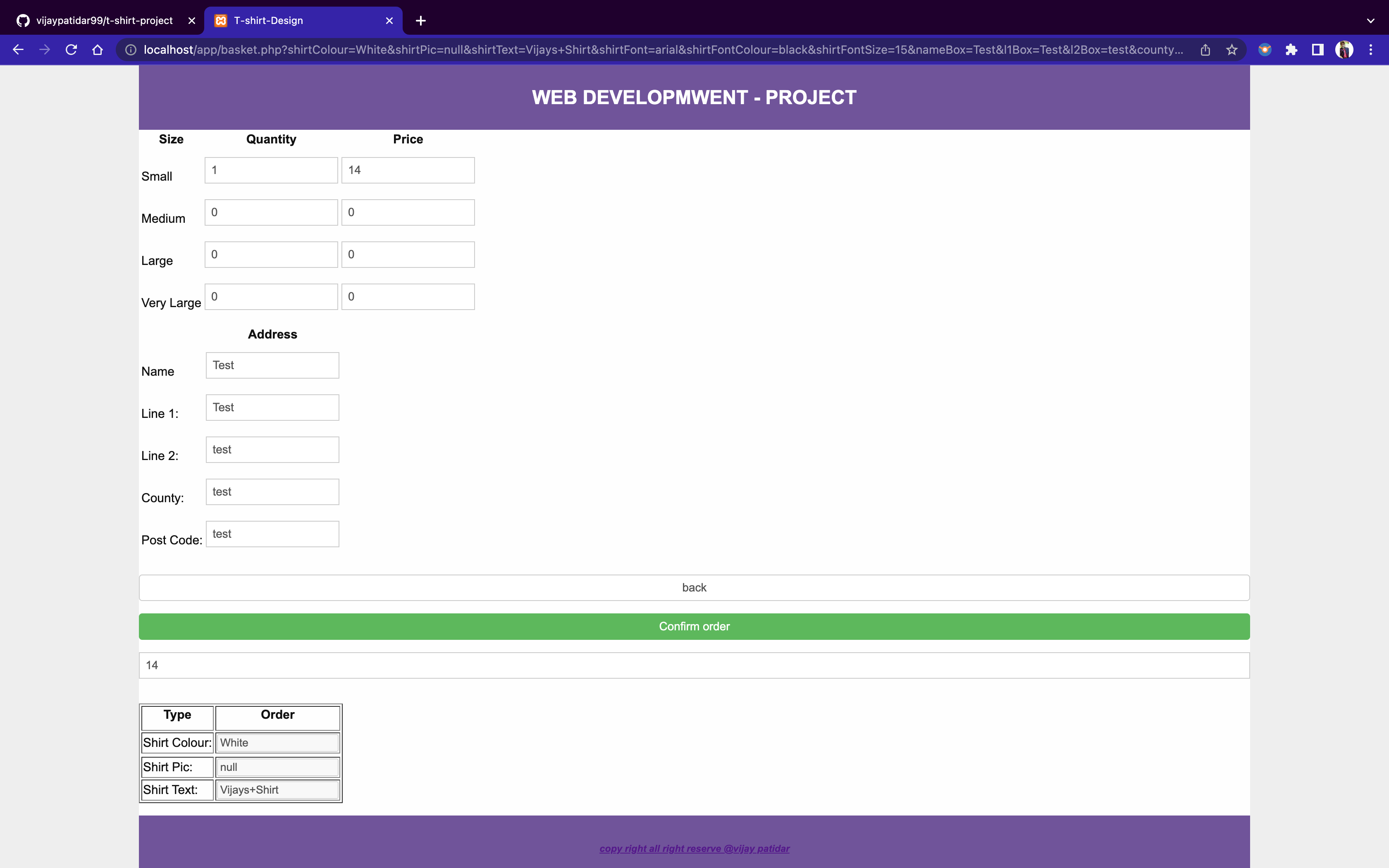Follow the copyright link by vijay patidar
This screenshot has height=868, width=1389.
[x=694, y=848]
